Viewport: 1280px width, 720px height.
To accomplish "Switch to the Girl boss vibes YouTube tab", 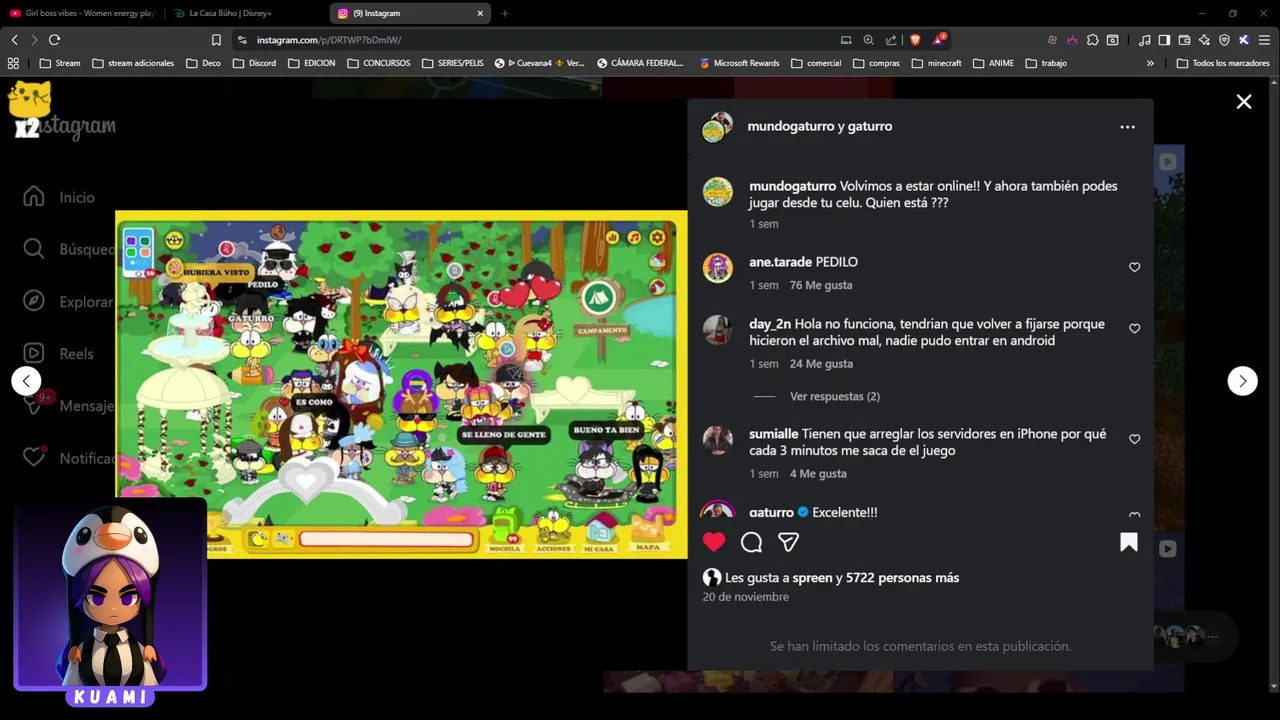I will (x=82, y=13).
